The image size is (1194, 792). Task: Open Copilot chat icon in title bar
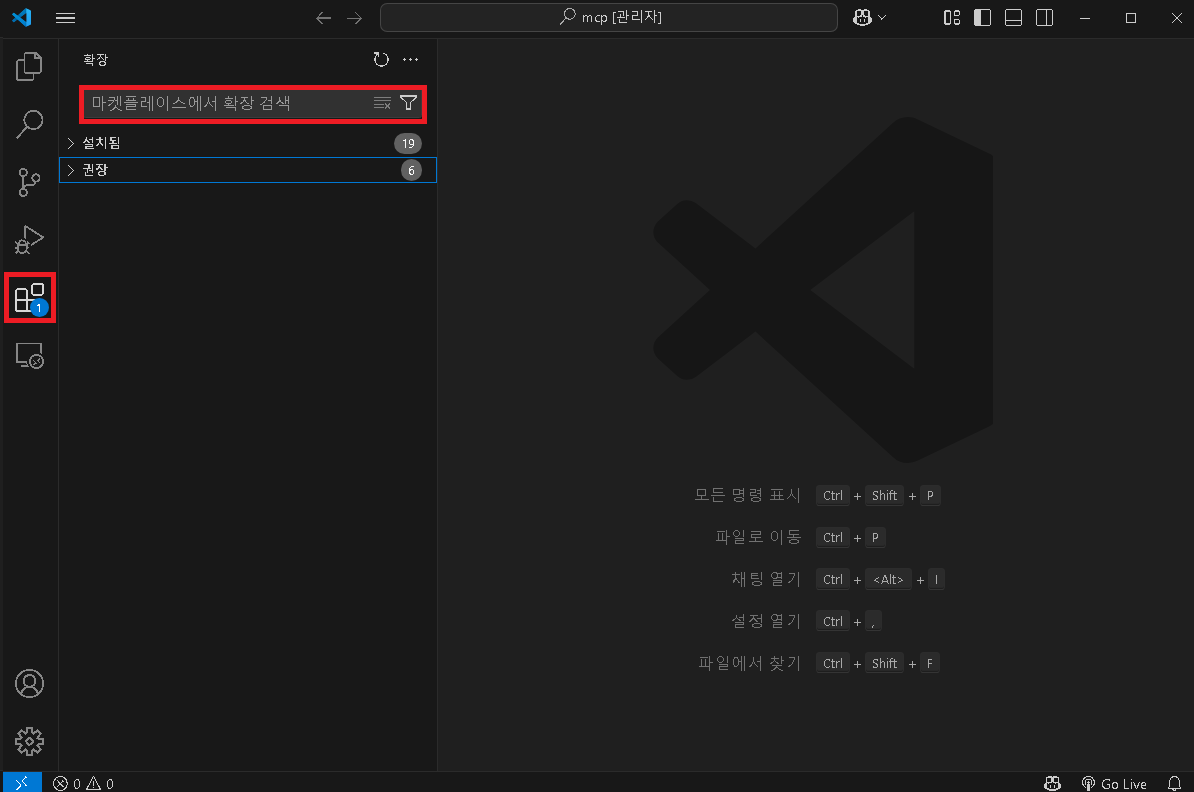[862, 18]
